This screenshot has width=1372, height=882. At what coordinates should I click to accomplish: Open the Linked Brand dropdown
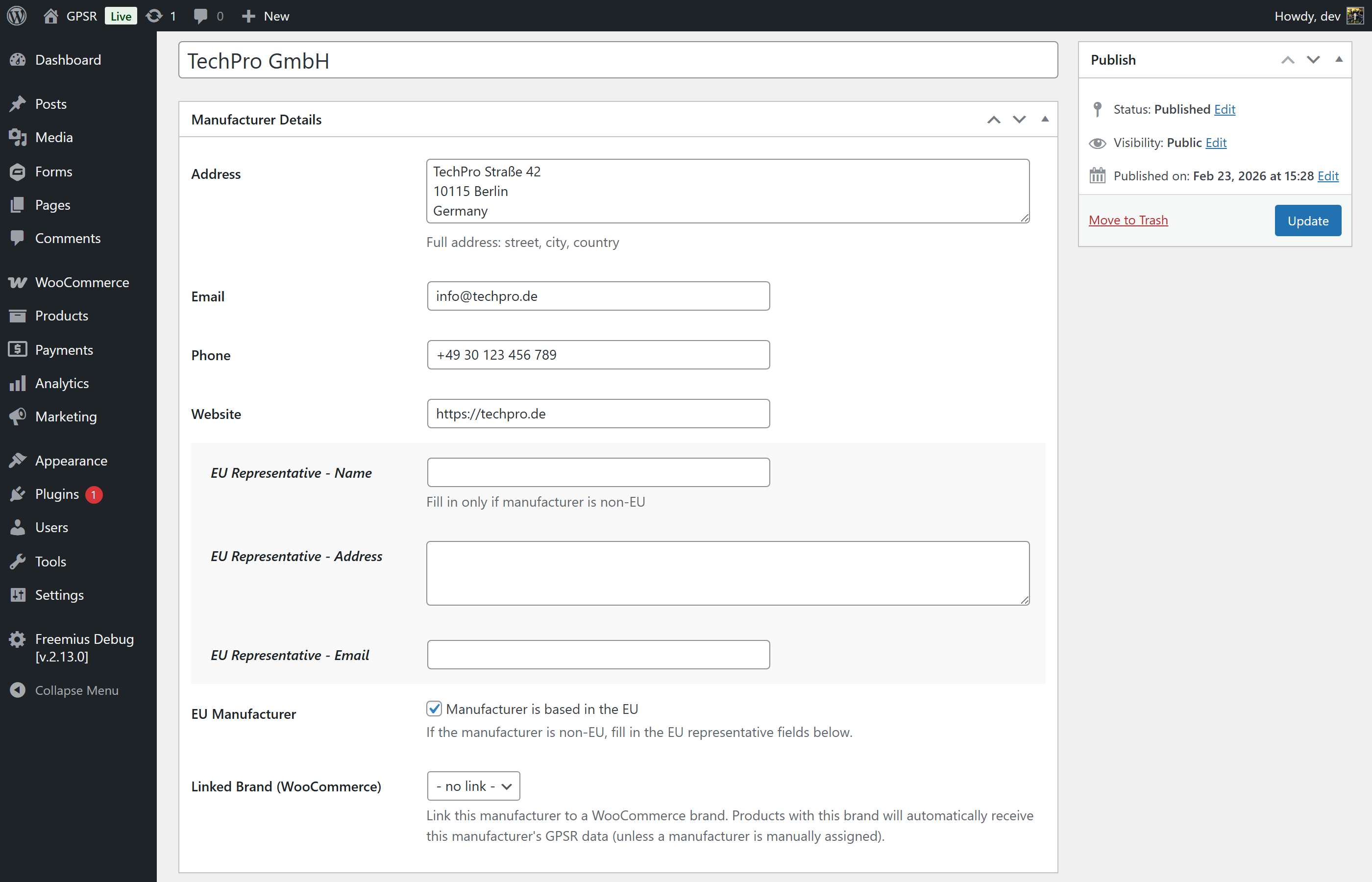(473, 786)
